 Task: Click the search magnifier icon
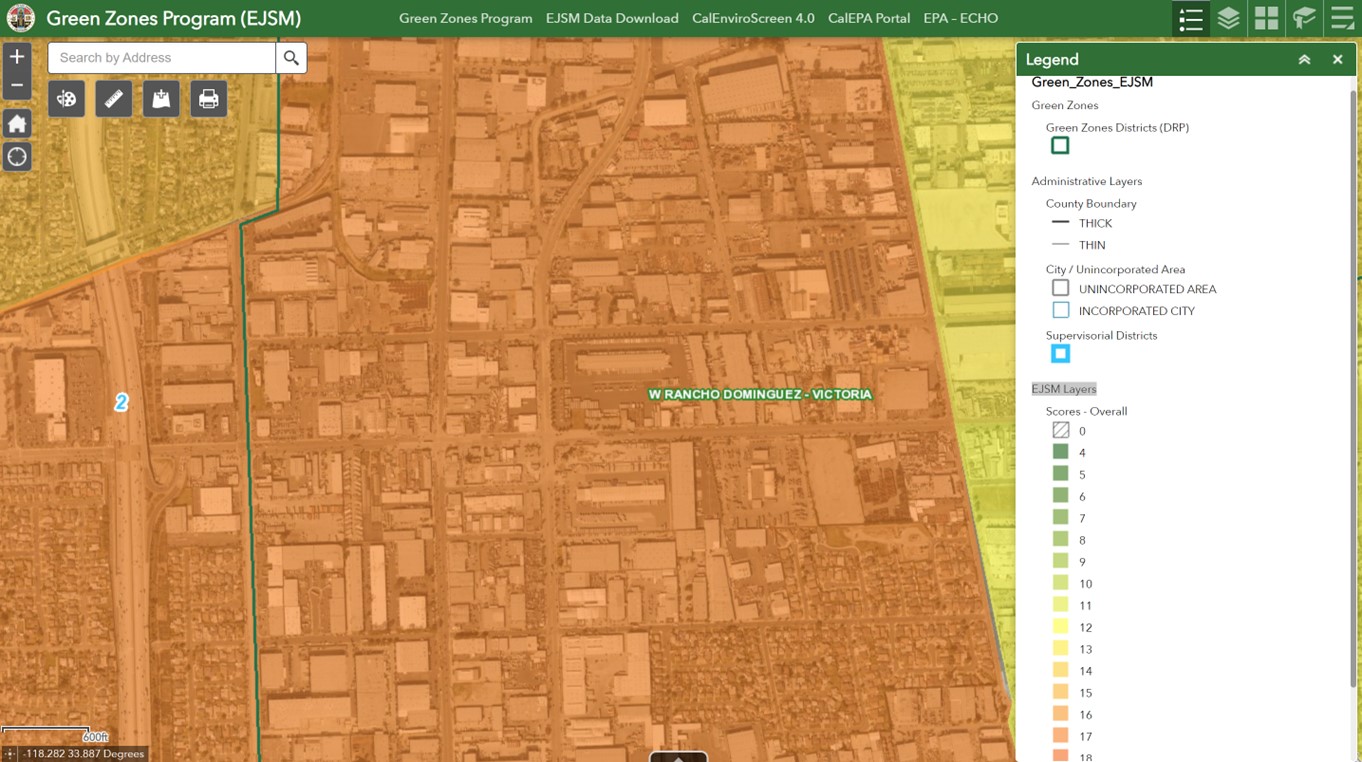291,57
